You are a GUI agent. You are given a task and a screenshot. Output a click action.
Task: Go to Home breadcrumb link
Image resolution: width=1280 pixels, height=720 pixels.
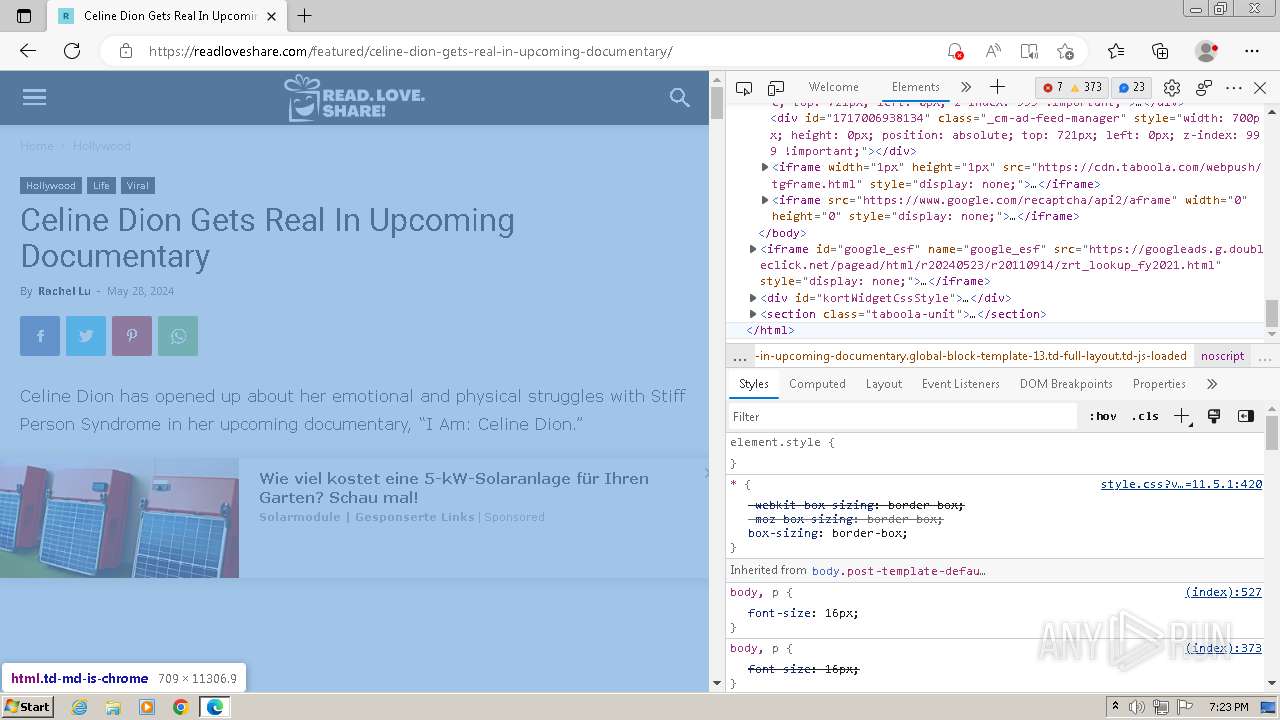click(x=37, y=146)
